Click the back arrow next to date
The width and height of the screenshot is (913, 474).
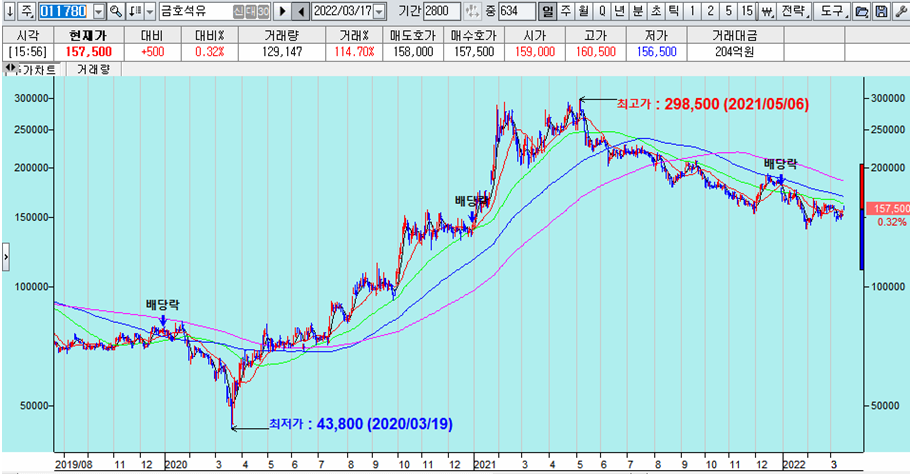point(300,11)
